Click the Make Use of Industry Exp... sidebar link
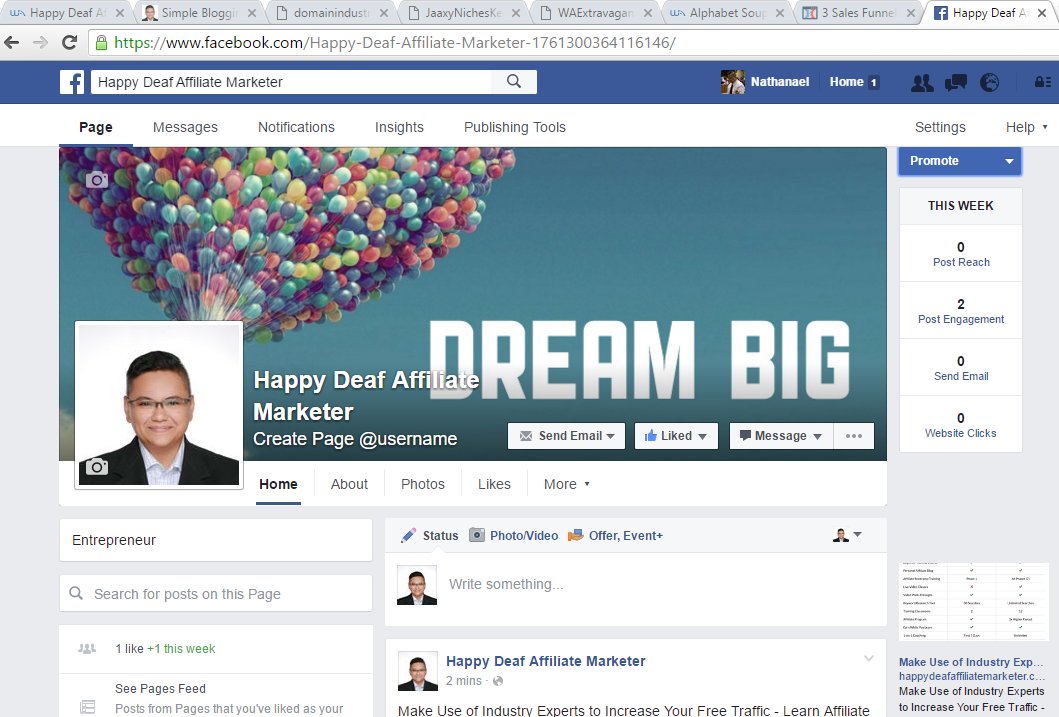The width and height of the screenshot is (1059, 717). [971, 662]
